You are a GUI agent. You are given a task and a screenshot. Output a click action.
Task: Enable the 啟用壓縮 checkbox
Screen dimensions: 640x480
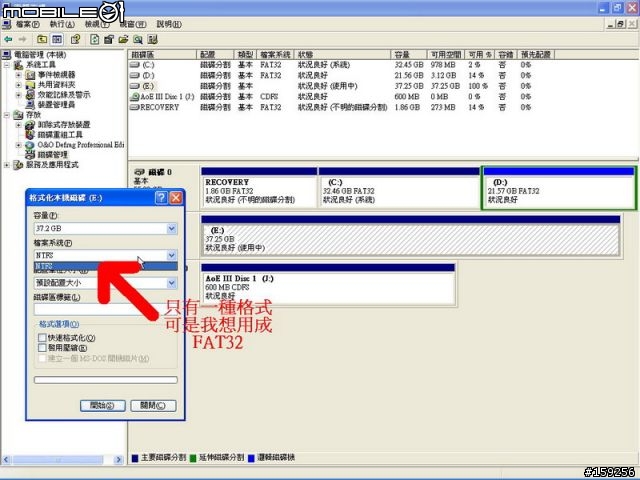(x=42, y=348)
